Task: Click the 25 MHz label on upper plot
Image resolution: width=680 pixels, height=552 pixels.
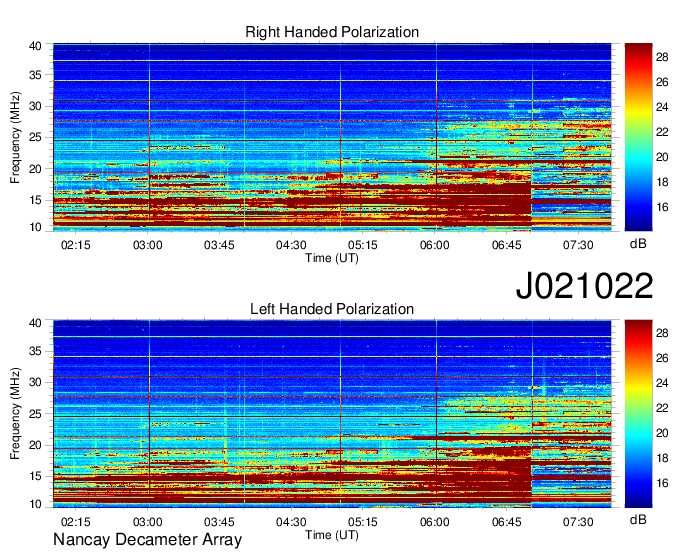Action: pyautogui.click(x=35, y=137)
